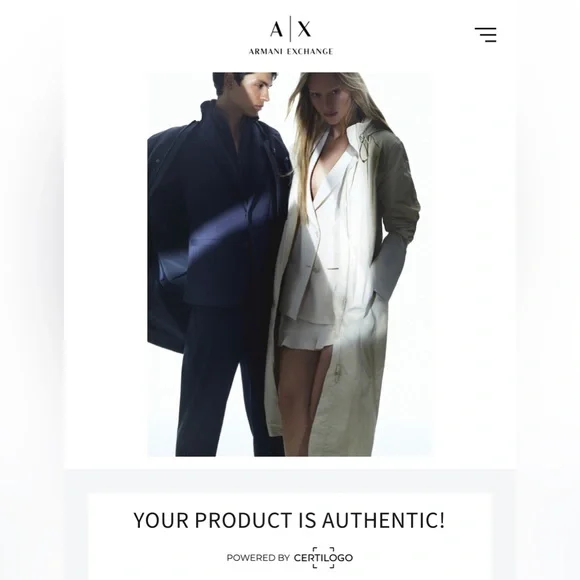Click the Certilogo bracket symbol icon

[x=323, y=557]
